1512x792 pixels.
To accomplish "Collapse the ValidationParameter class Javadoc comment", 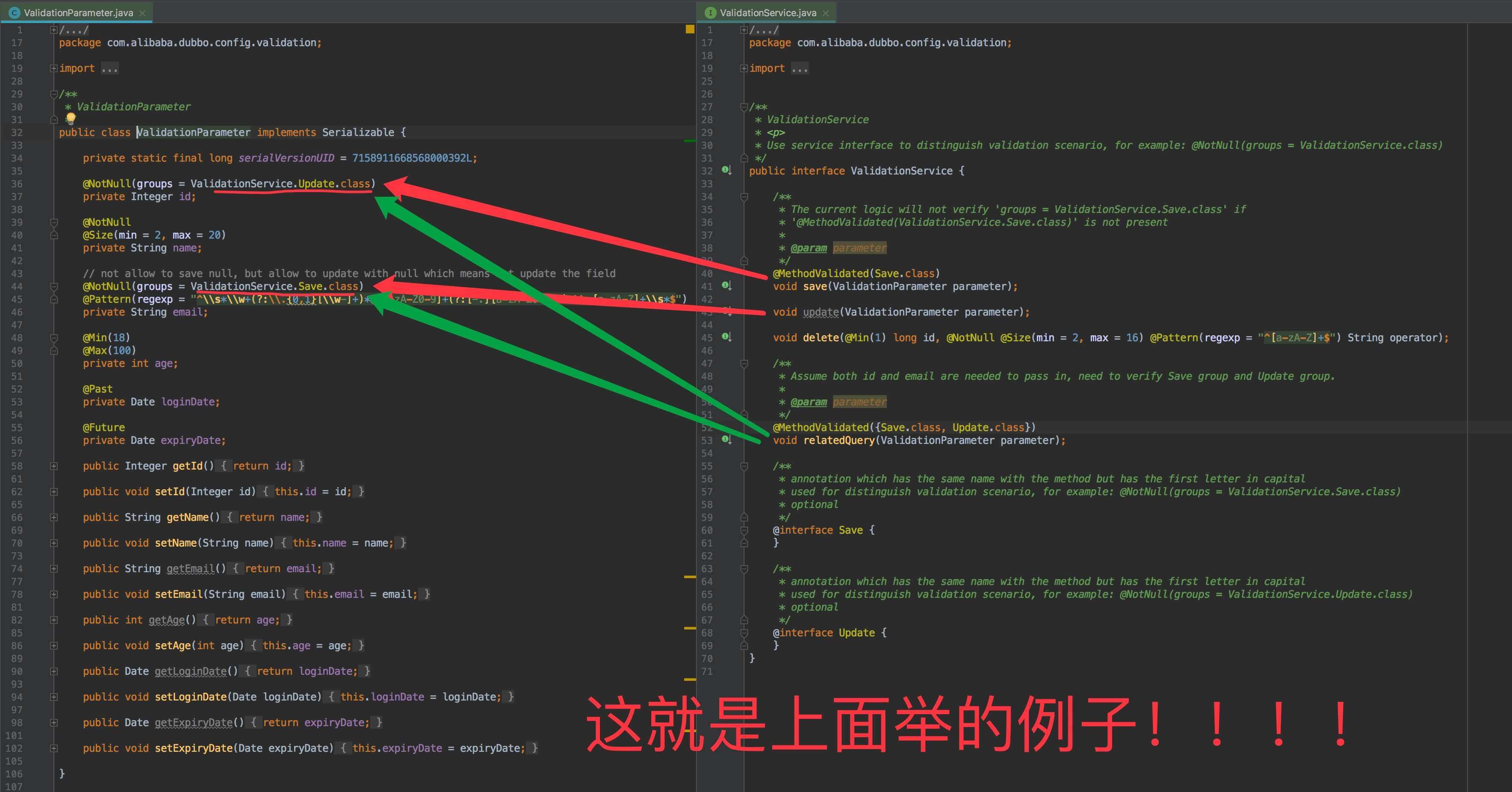I will [x=54, y=94].
